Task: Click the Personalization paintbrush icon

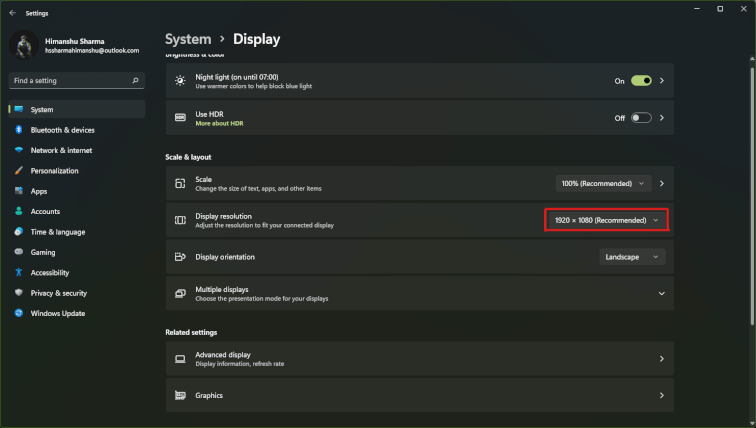Action: click(x=18, y=171)
